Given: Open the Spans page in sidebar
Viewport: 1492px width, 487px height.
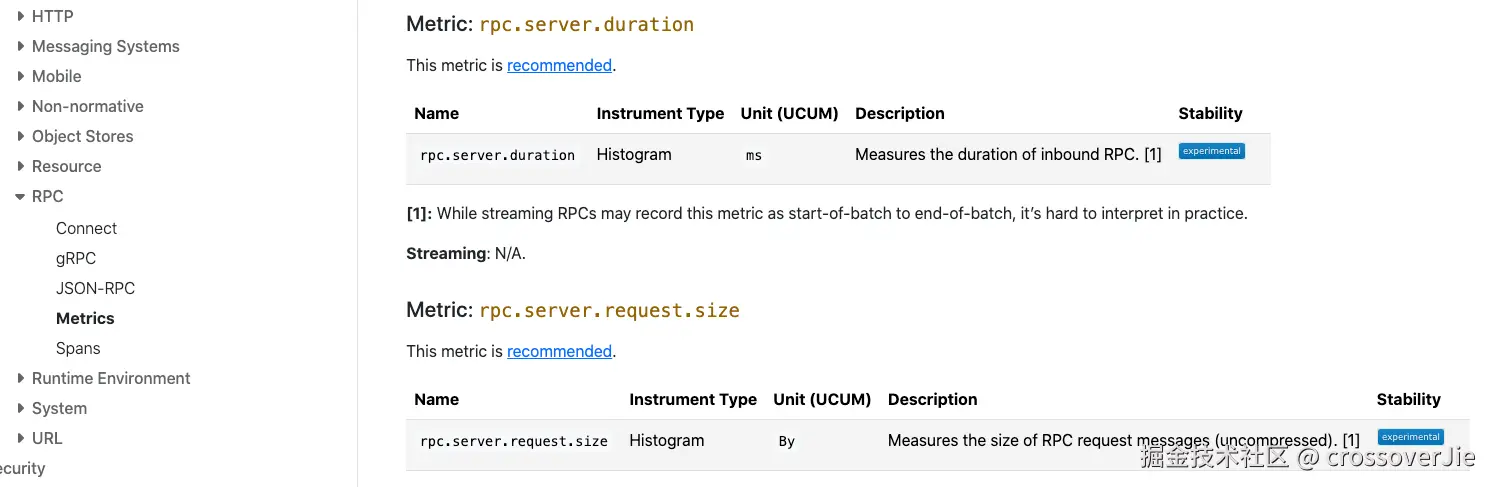Looking at the screenshot, I should click(78, 348).
